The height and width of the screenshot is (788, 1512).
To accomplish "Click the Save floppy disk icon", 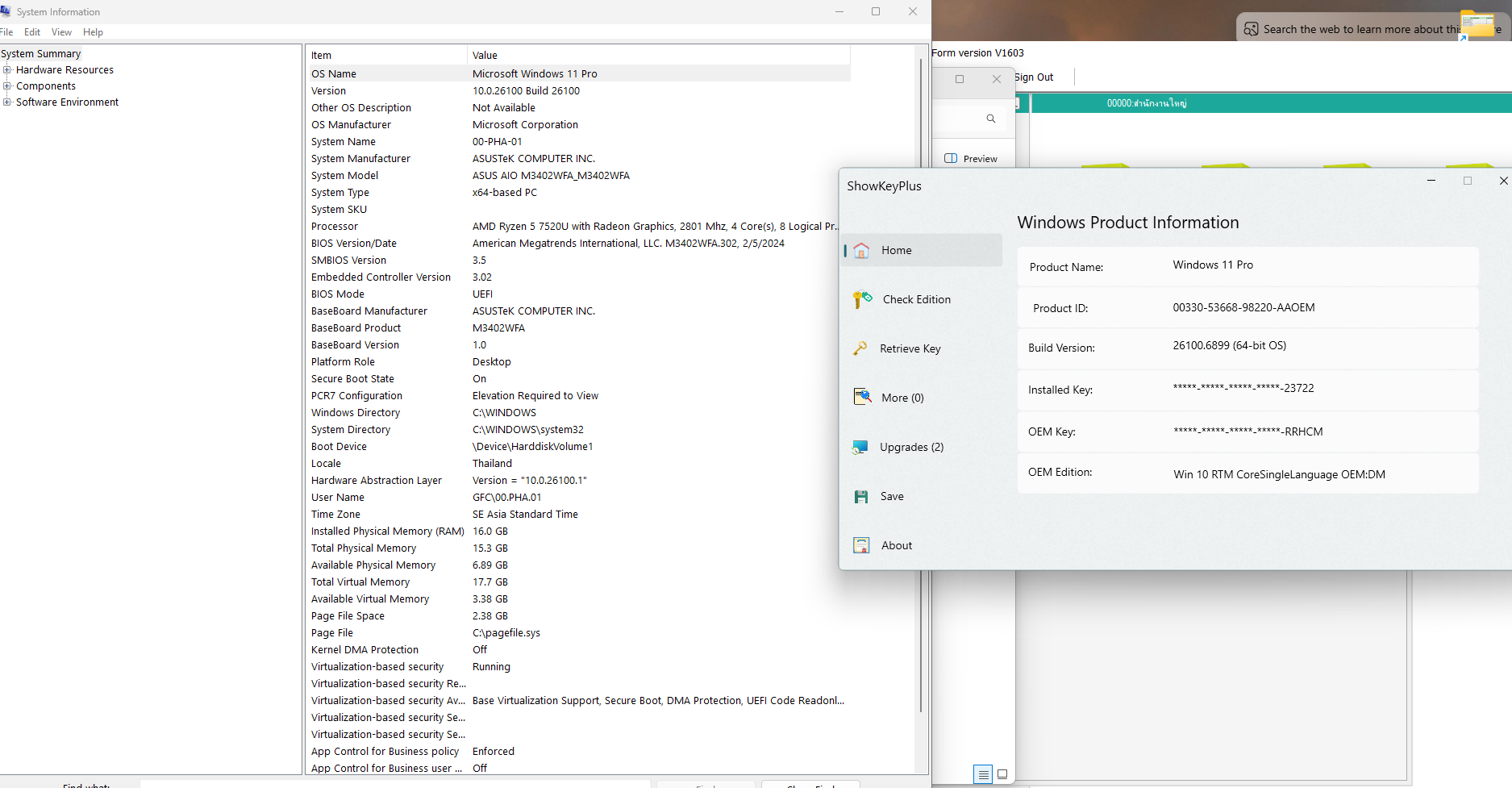I will pyautogui.click(x=861, y=496).
